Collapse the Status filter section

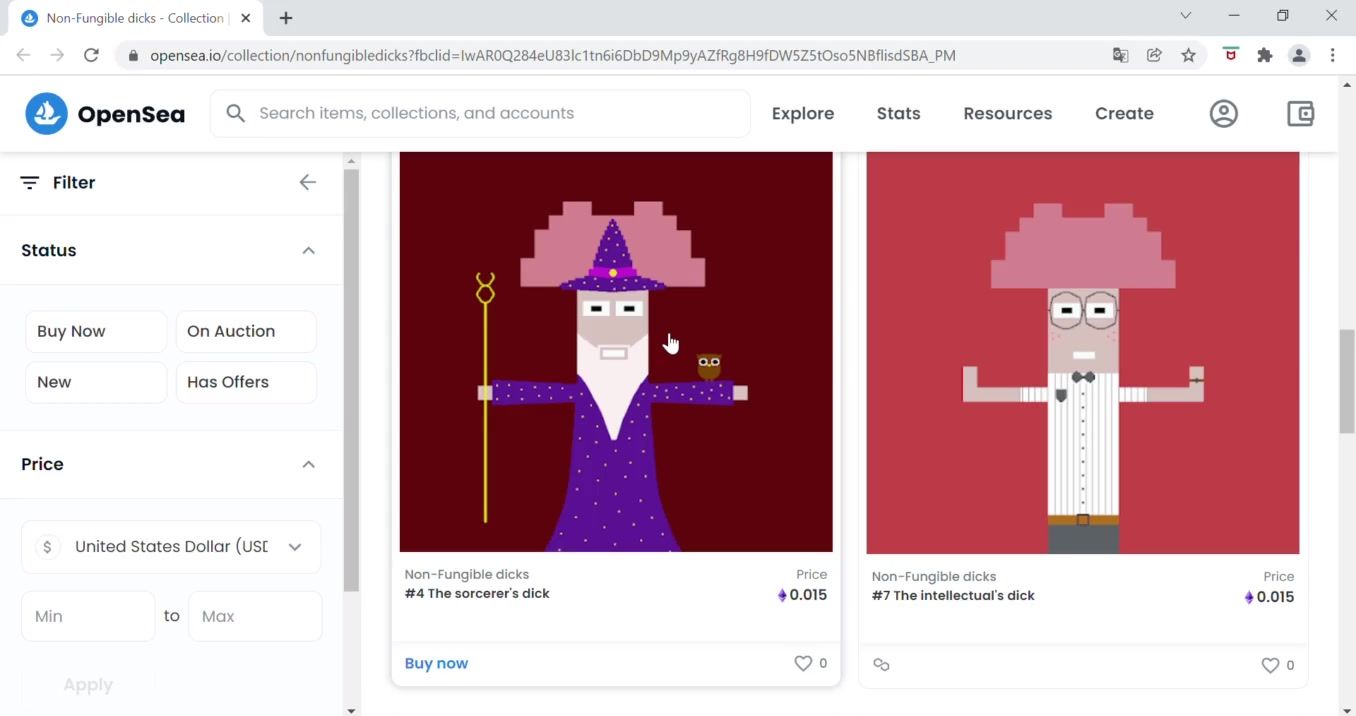pos(308,250)
